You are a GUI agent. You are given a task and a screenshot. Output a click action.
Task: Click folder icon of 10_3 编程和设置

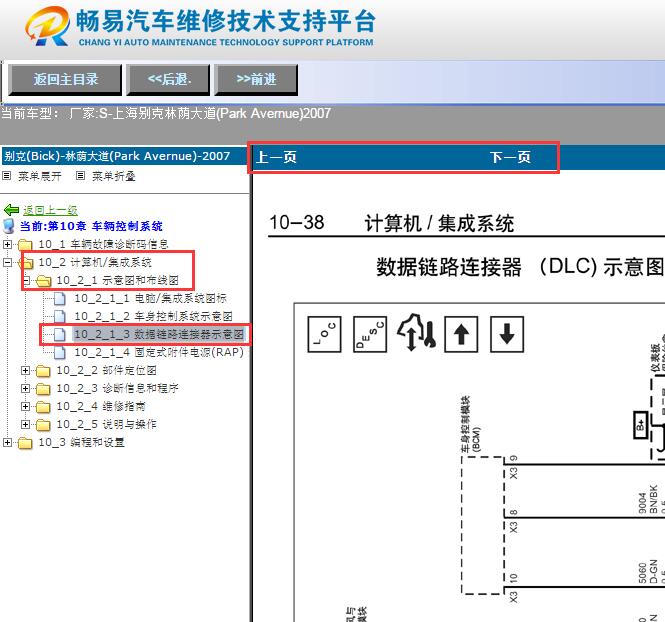[25, 443]
